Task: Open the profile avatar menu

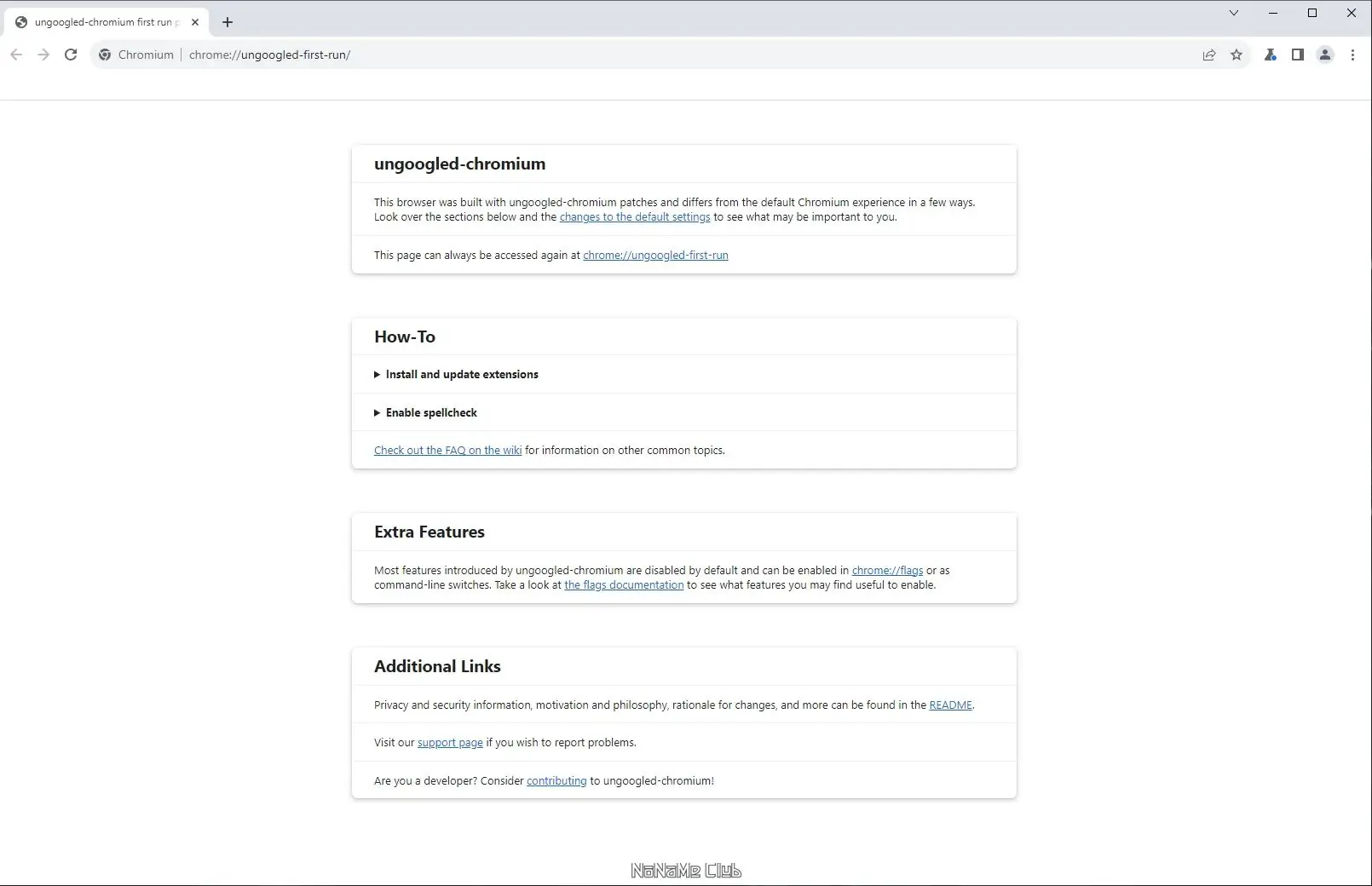Action: coord(1325,55)
